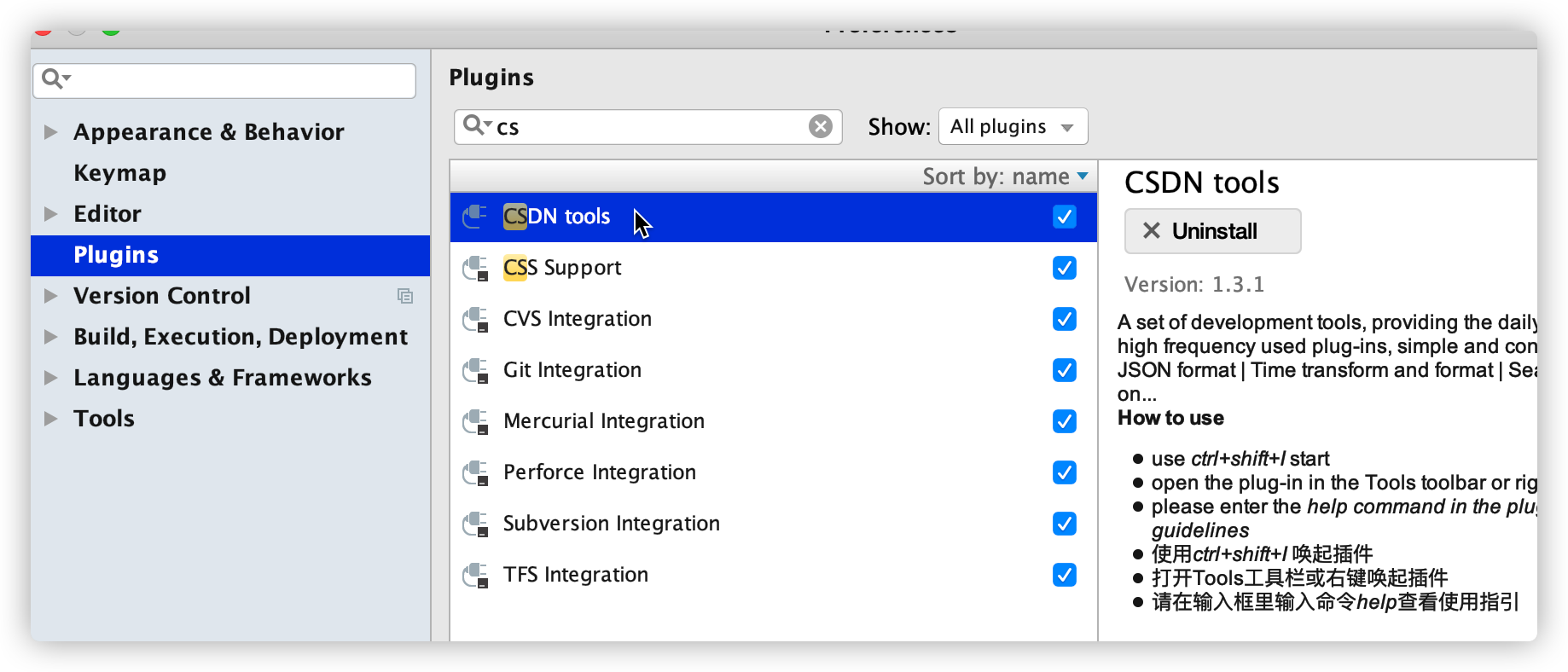Disable the Git Integration plugin

point(1065,370)
